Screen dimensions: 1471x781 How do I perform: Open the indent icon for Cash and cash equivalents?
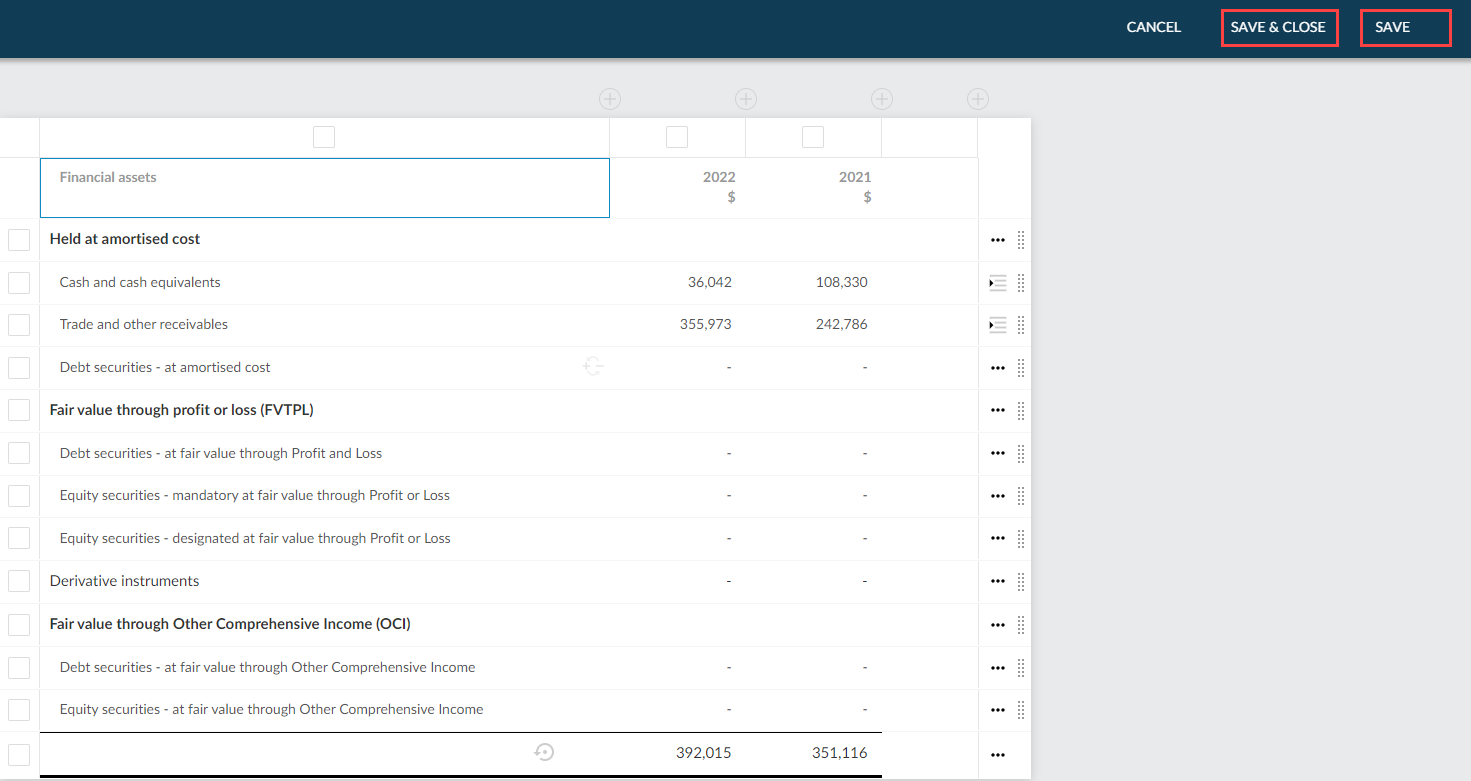tap(997, 283)
